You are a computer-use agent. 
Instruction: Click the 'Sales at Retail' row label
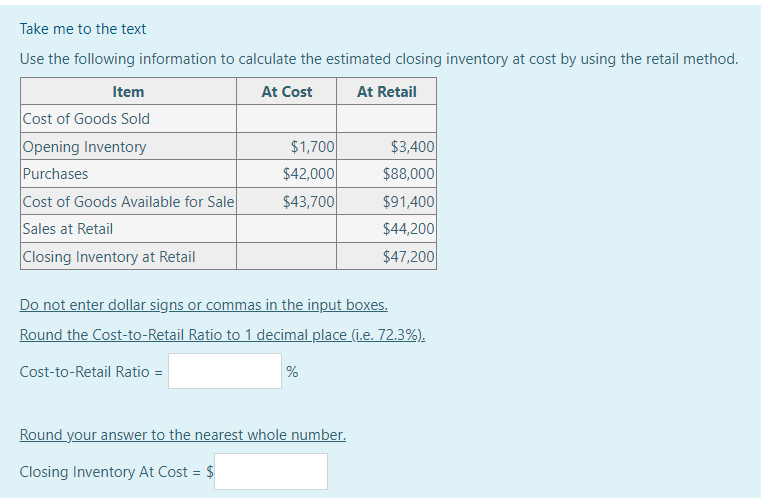pyautogui.click(x=67, y=229)
